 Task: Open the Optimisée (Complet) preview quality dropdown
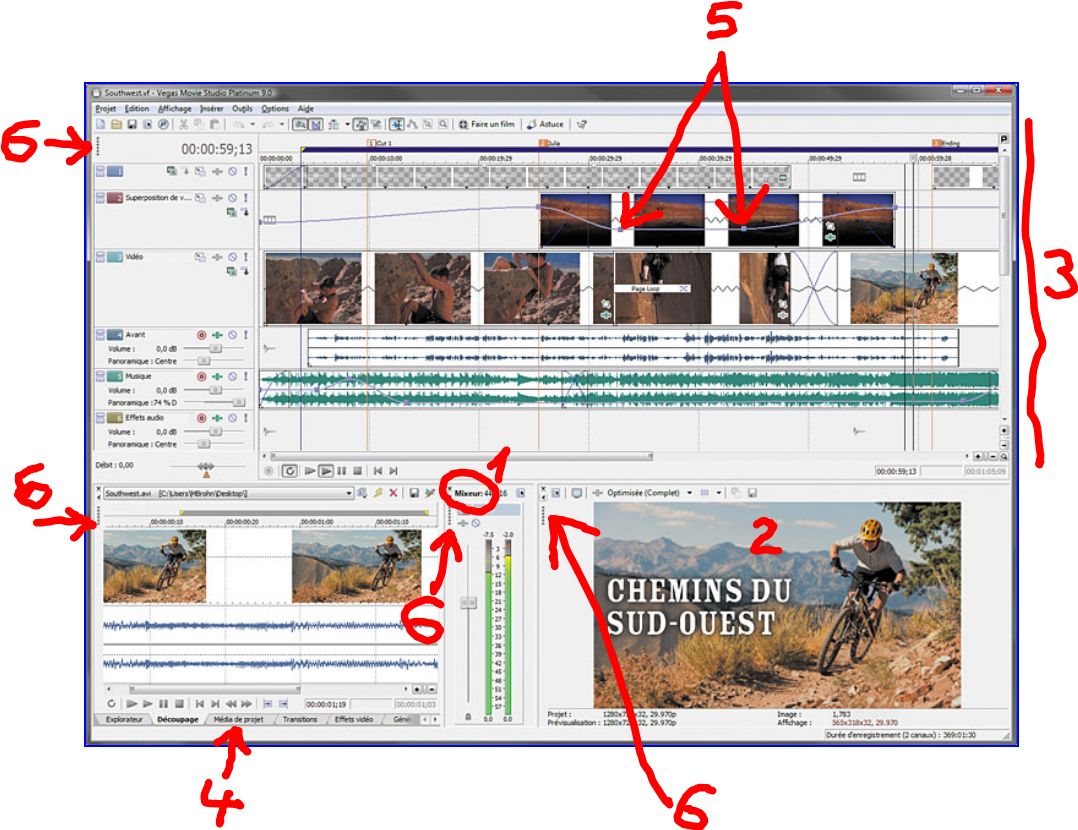[690, 493]
